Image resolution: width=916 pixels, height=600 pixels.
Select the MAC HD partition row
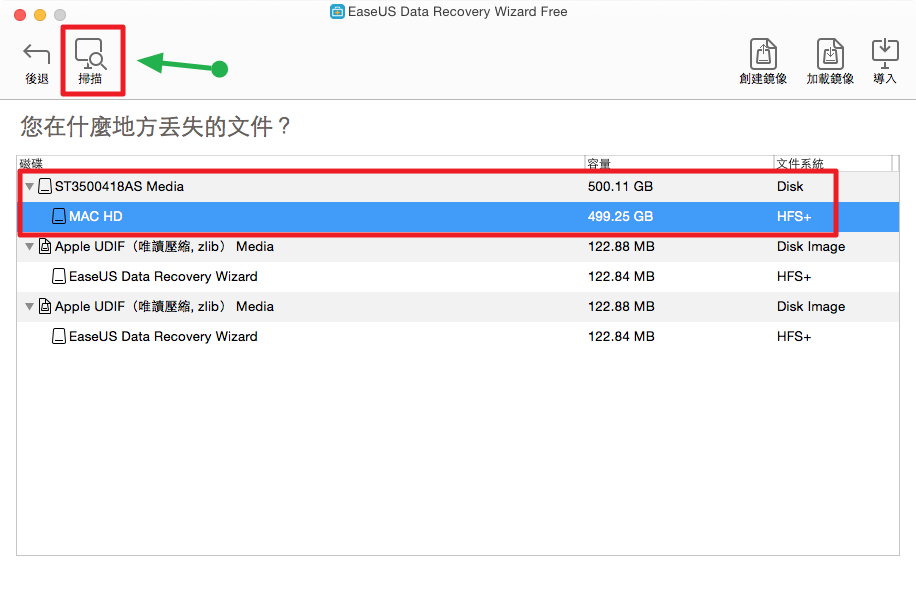(300, 217)
